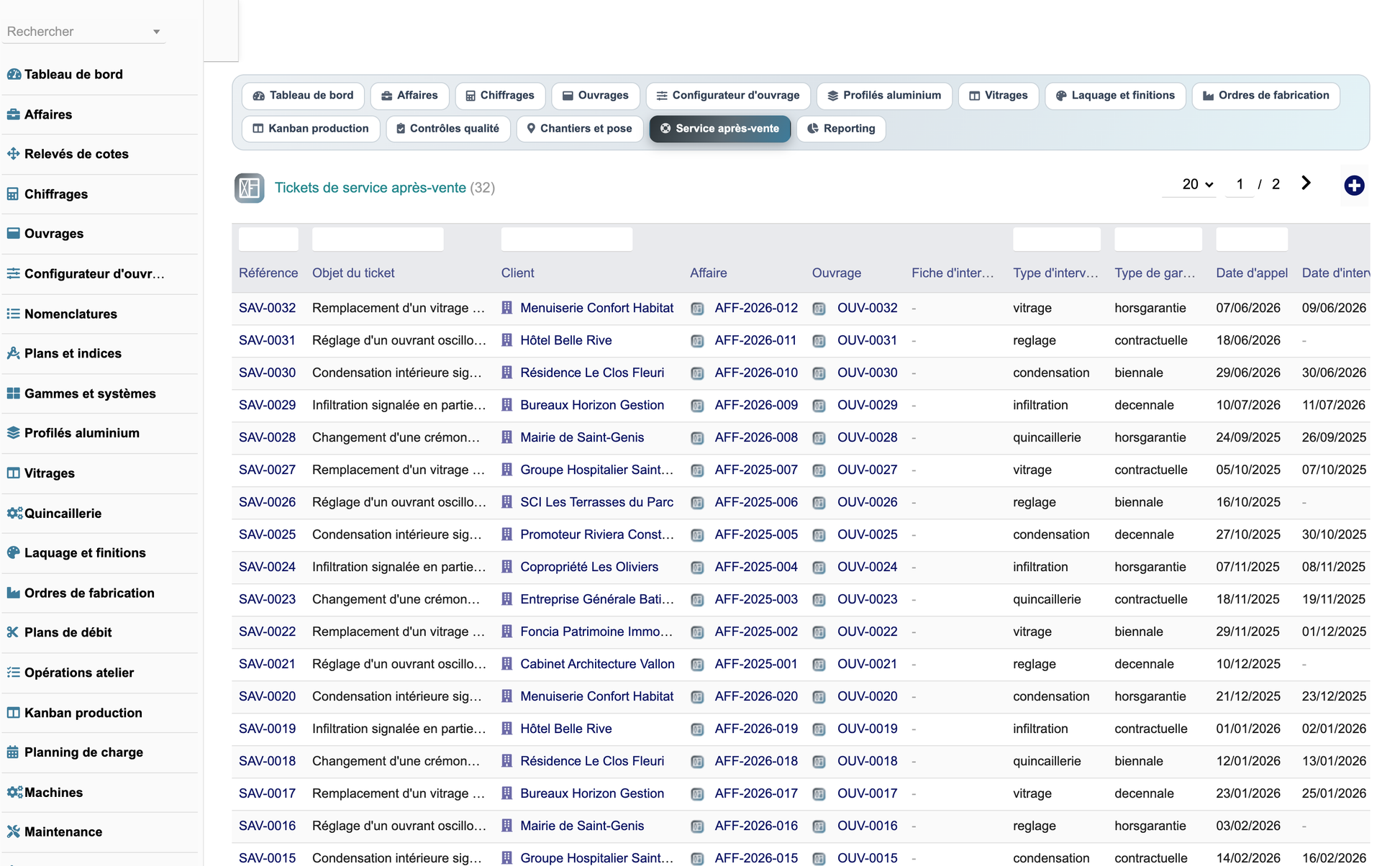Click current page number field

[x=1240, y=184]
